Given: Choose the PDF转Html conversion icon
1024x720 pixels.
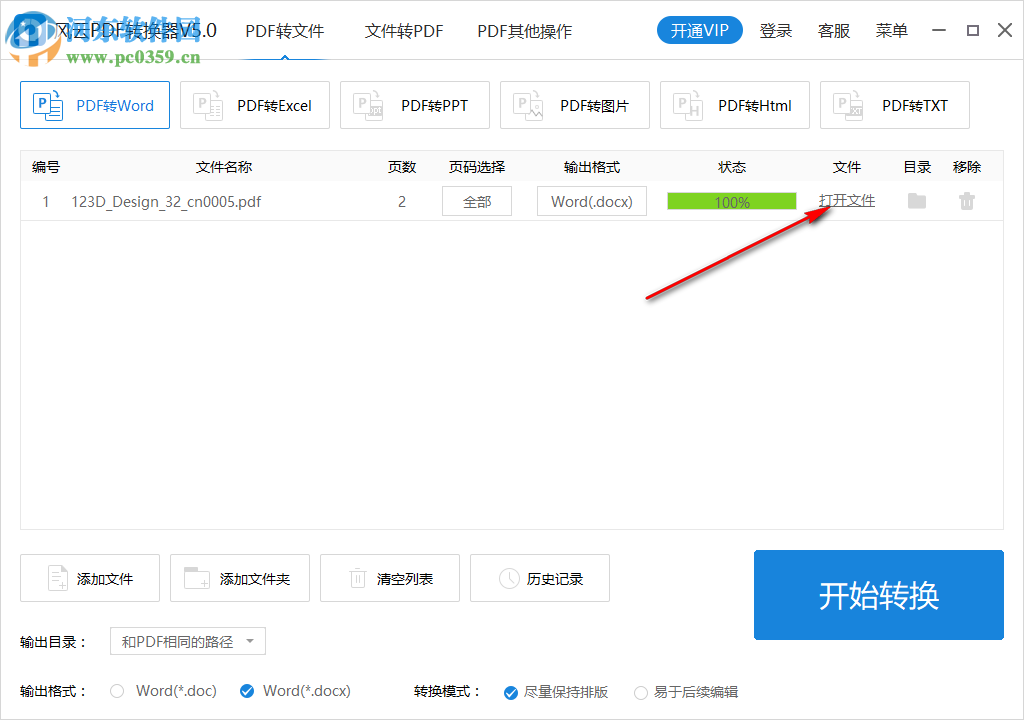Looking at the screenshot, I should 686,105.
